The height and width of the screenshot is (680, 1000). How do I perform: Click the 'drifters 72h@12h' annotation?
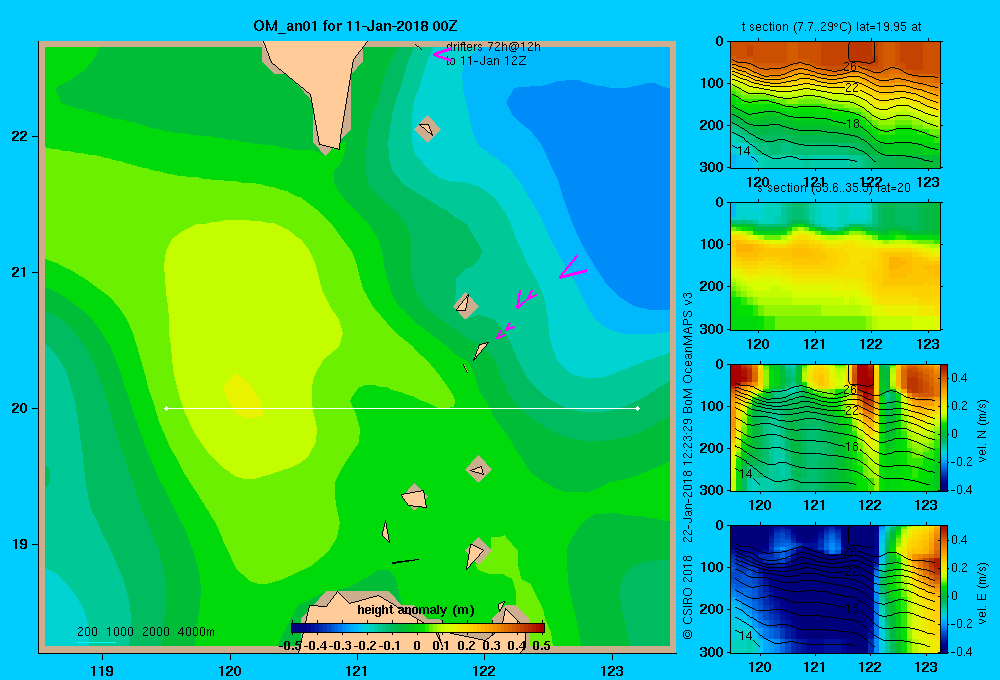coord(493,47)
